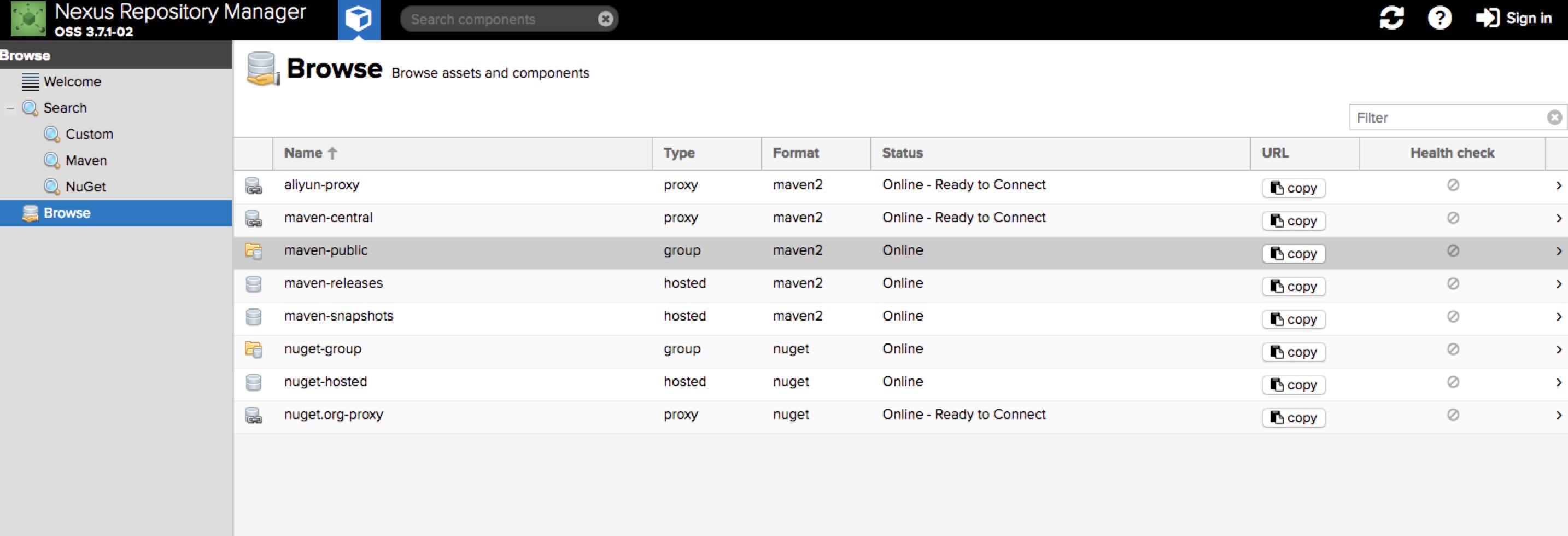Copy the URL for nuget.org-proxy
The width and height of the screenshot is (1568, 536).
coord(1294,418)
